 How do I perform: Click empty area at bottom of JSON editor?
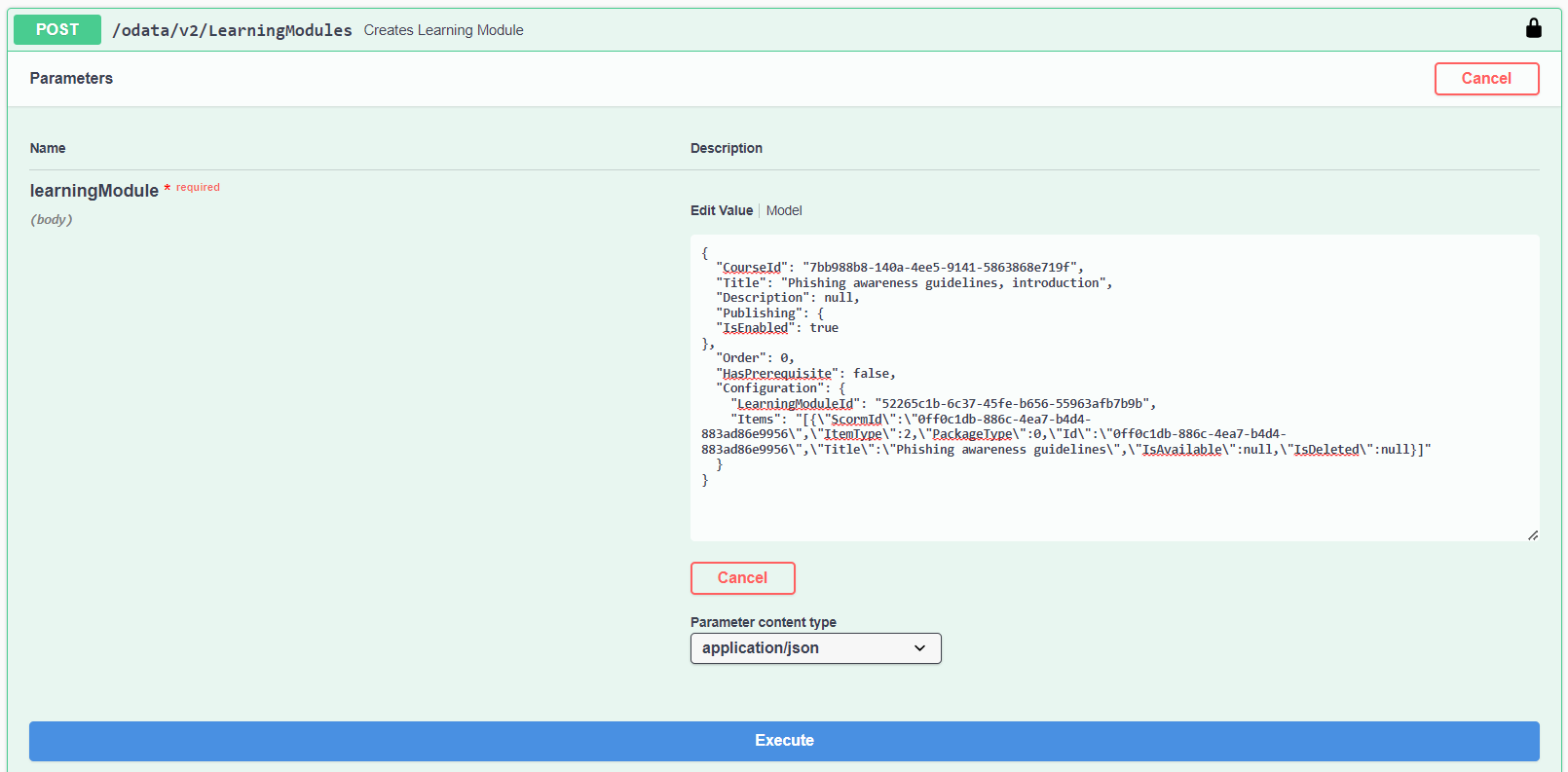pos(1110,511)
